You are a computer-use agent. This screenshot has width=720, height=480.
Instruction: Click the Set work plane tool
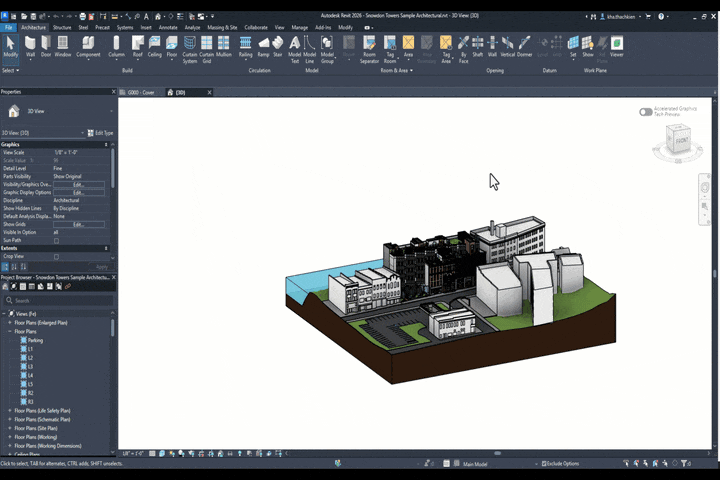573,47
